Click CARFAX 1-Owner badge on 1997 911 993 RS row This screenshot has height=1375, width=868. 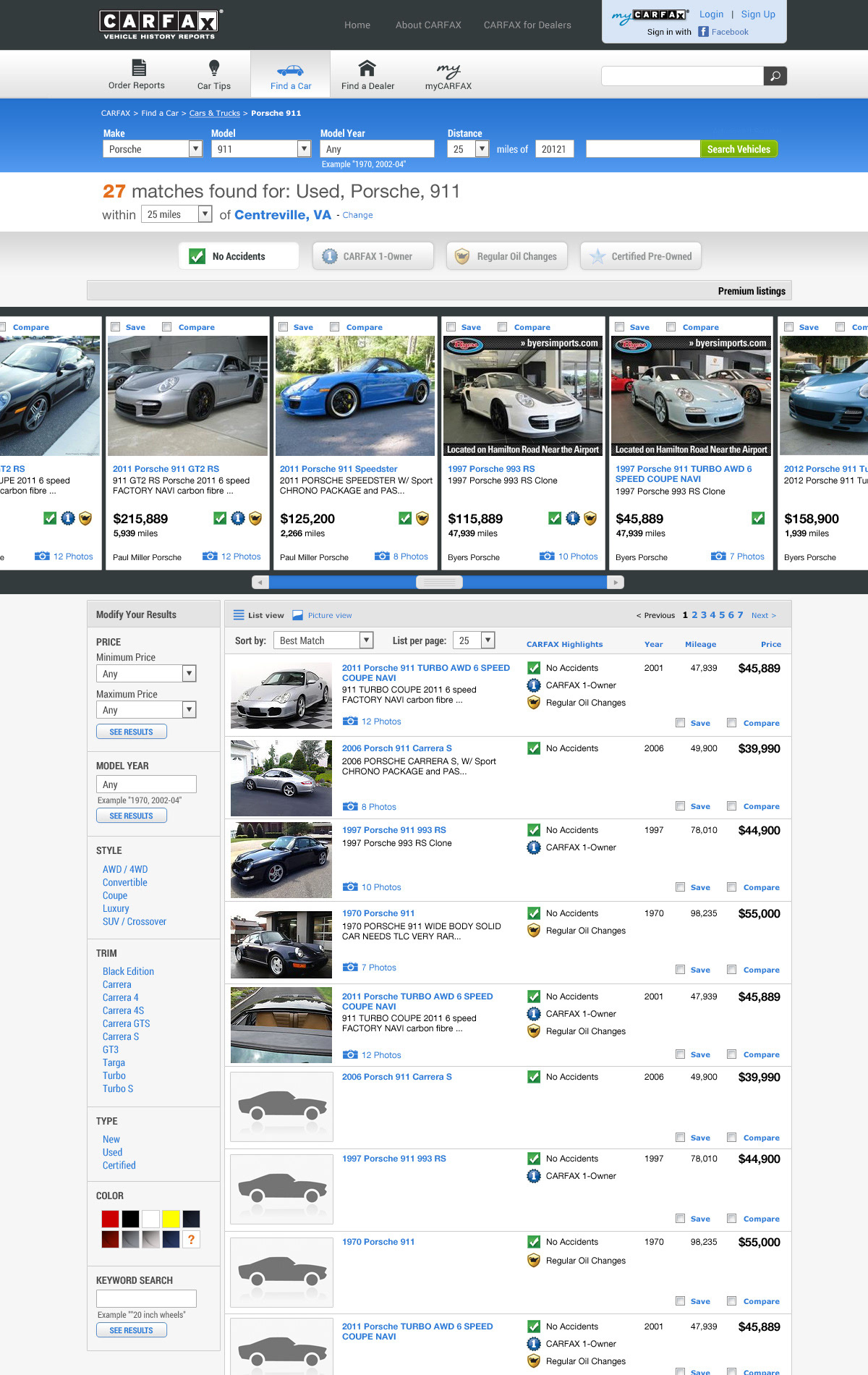click(534, 847)
